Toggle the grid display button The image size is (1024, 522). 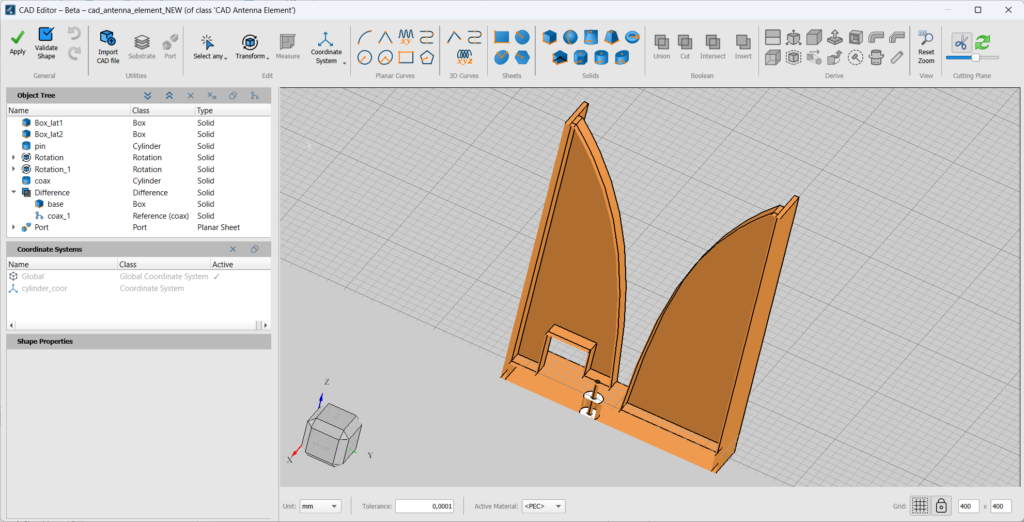click(x=920, y=506)
